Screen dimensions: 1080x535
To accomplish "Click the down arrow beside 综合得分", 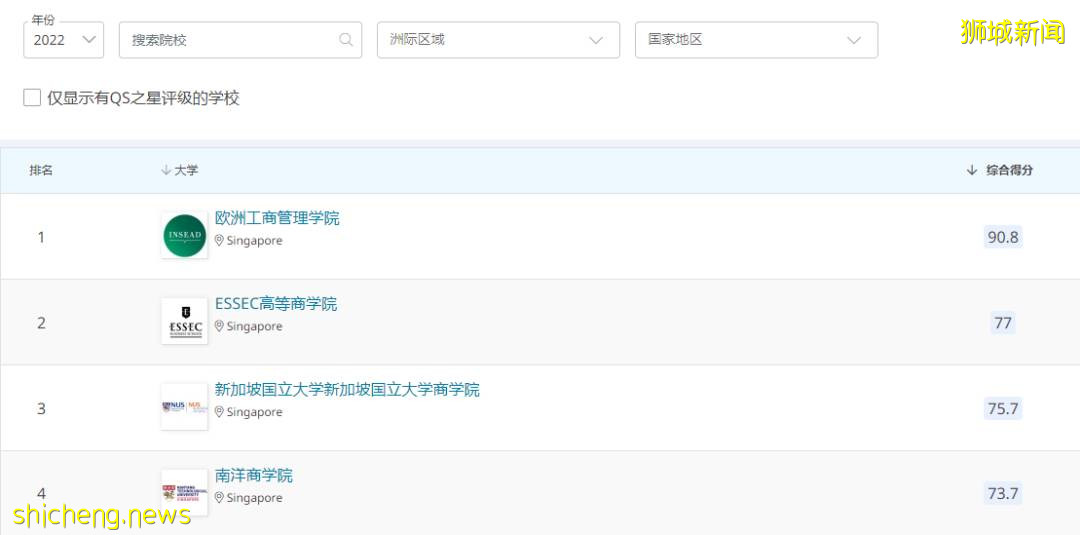I will click(x=972, y=170).
